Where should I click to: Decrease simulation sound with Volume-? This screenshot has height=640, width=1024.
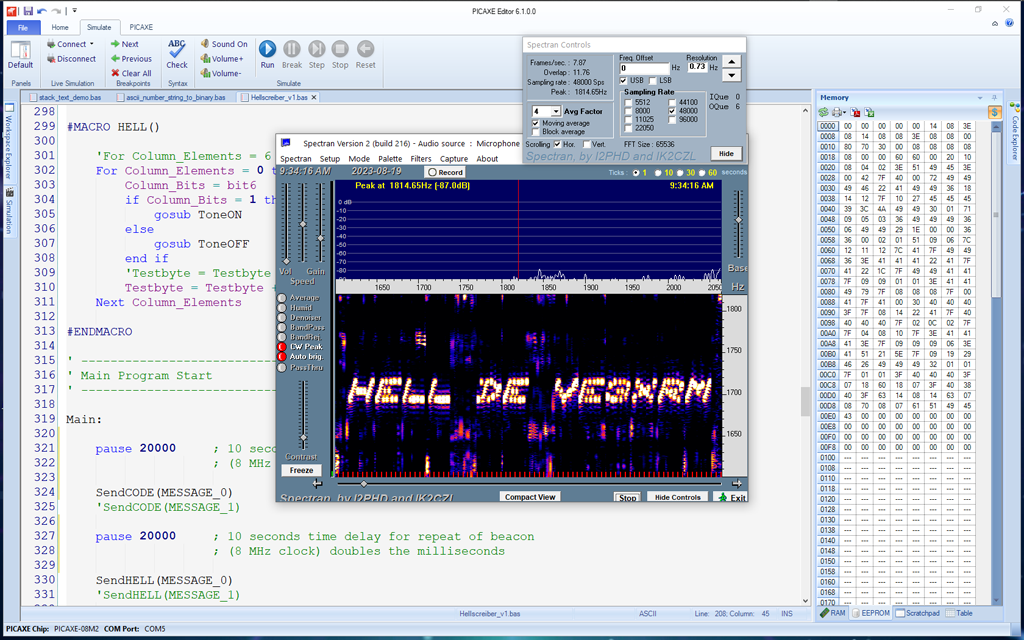[221, 73]
